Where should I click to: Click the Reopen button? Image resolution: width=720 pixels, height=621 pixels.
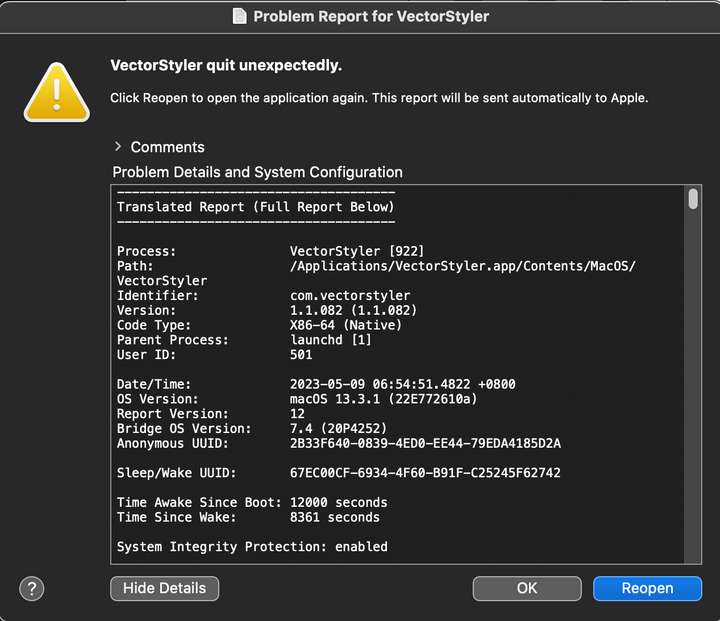pyautogui.click(x=647, y=588)
